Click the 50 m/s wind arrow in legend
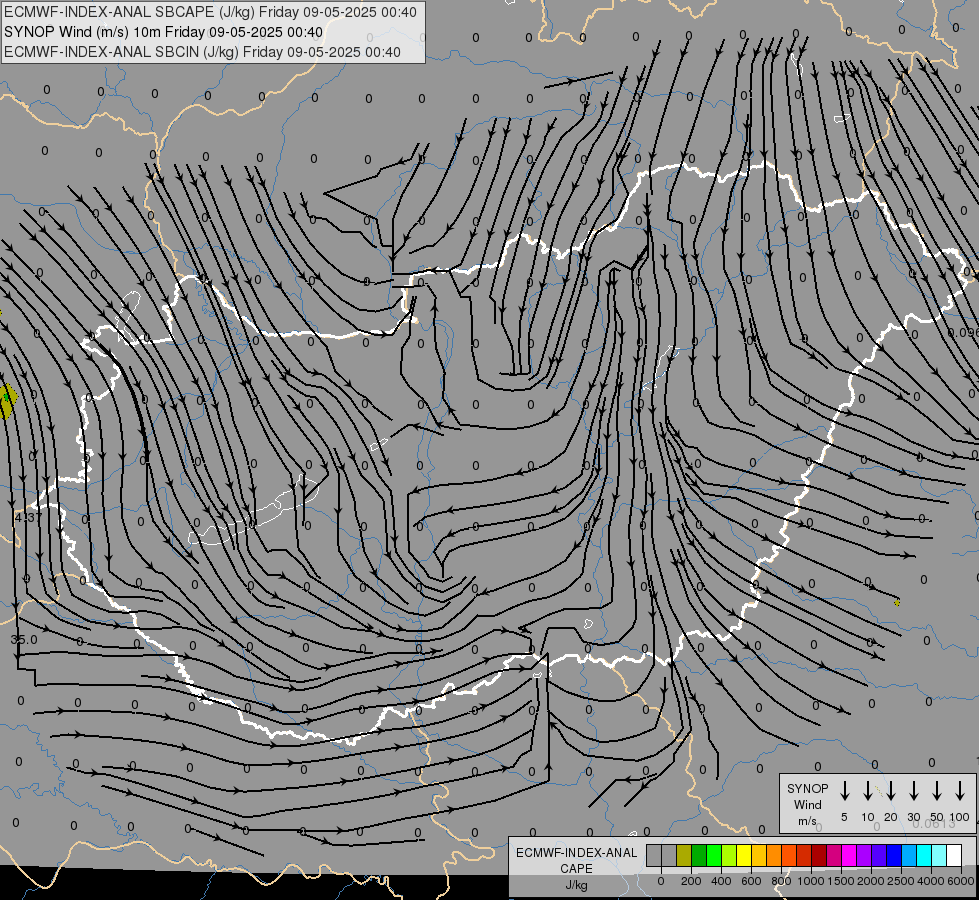Screen dimensions: 979x900 (x=937, y=790)
